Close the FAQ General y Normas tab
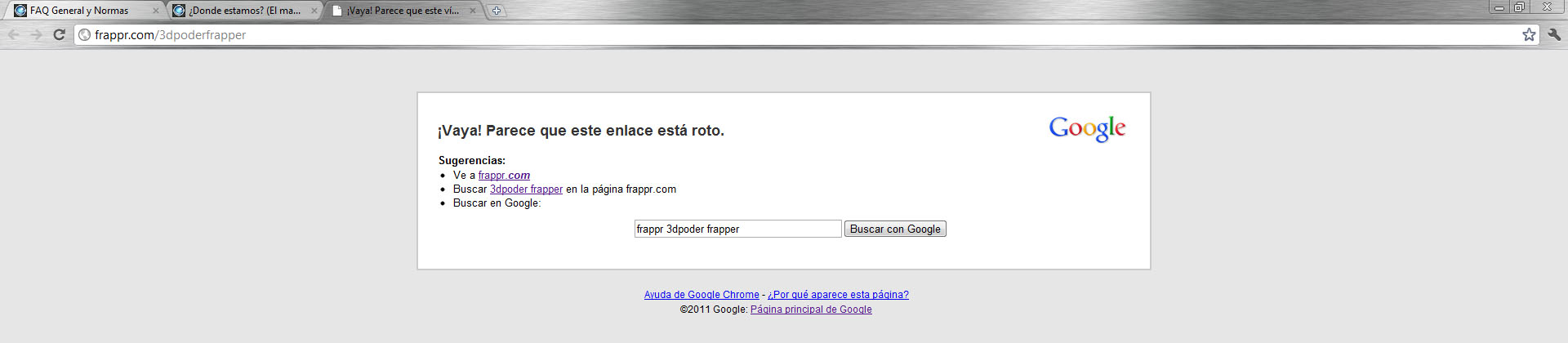1568x343 pixels. [156, 11]
